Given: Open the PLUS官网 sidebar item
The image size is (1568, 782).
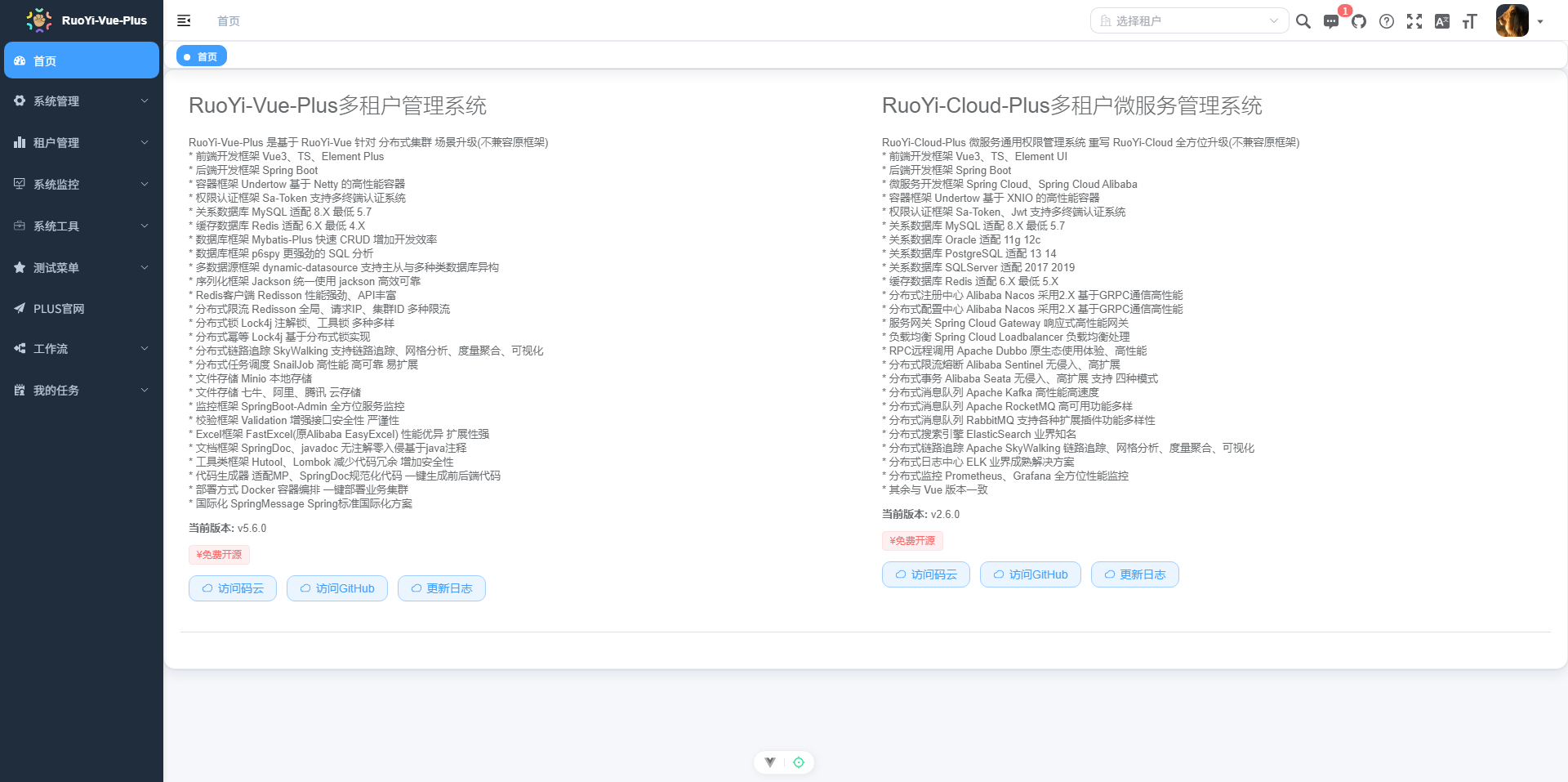Looking at the screenshot, I should 82,309.
